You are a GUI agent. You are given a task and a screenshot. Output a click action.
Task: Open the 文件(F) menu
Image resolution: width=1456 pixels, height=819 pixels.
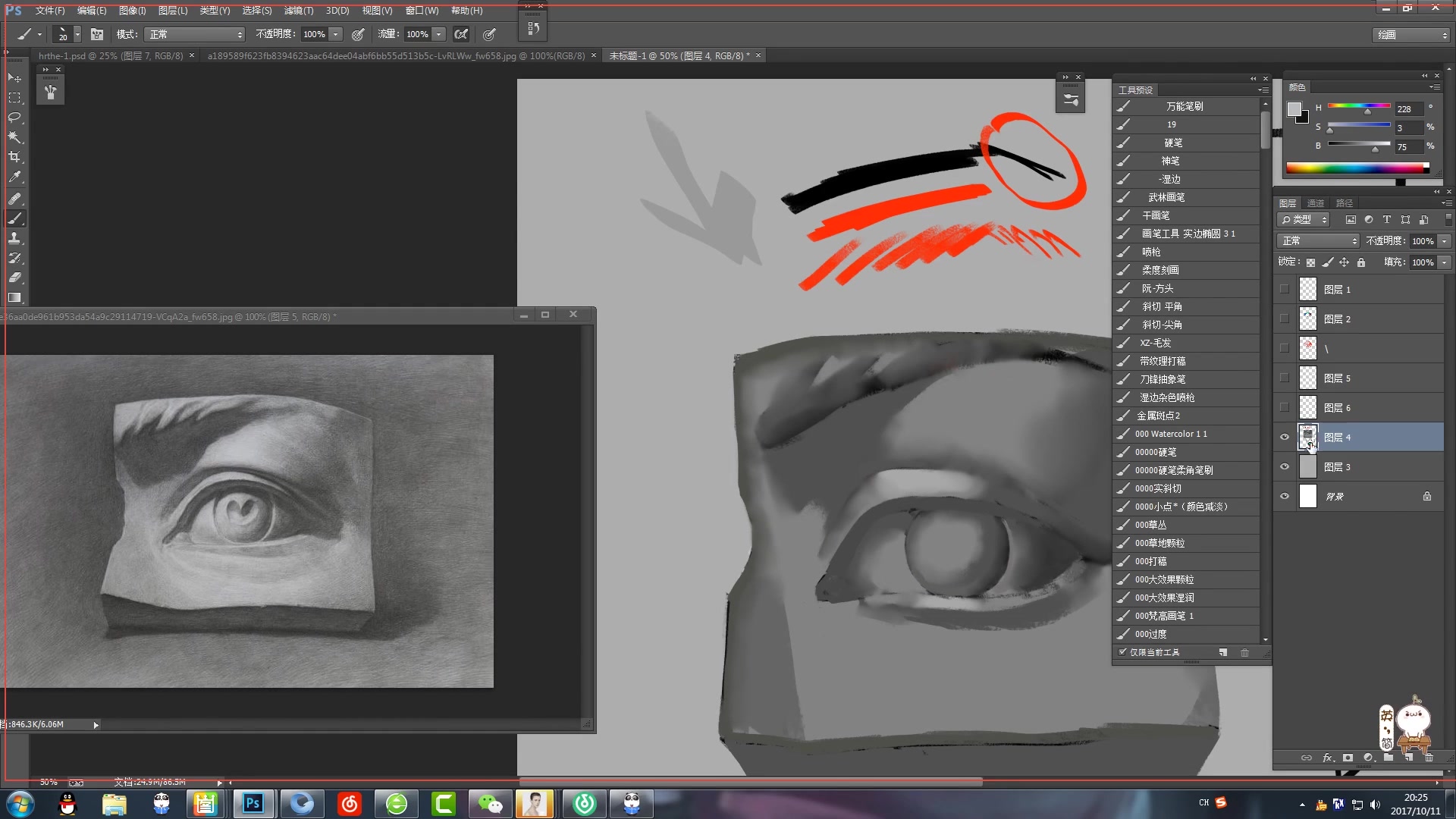pyautogui.click(x=49, y=11)
